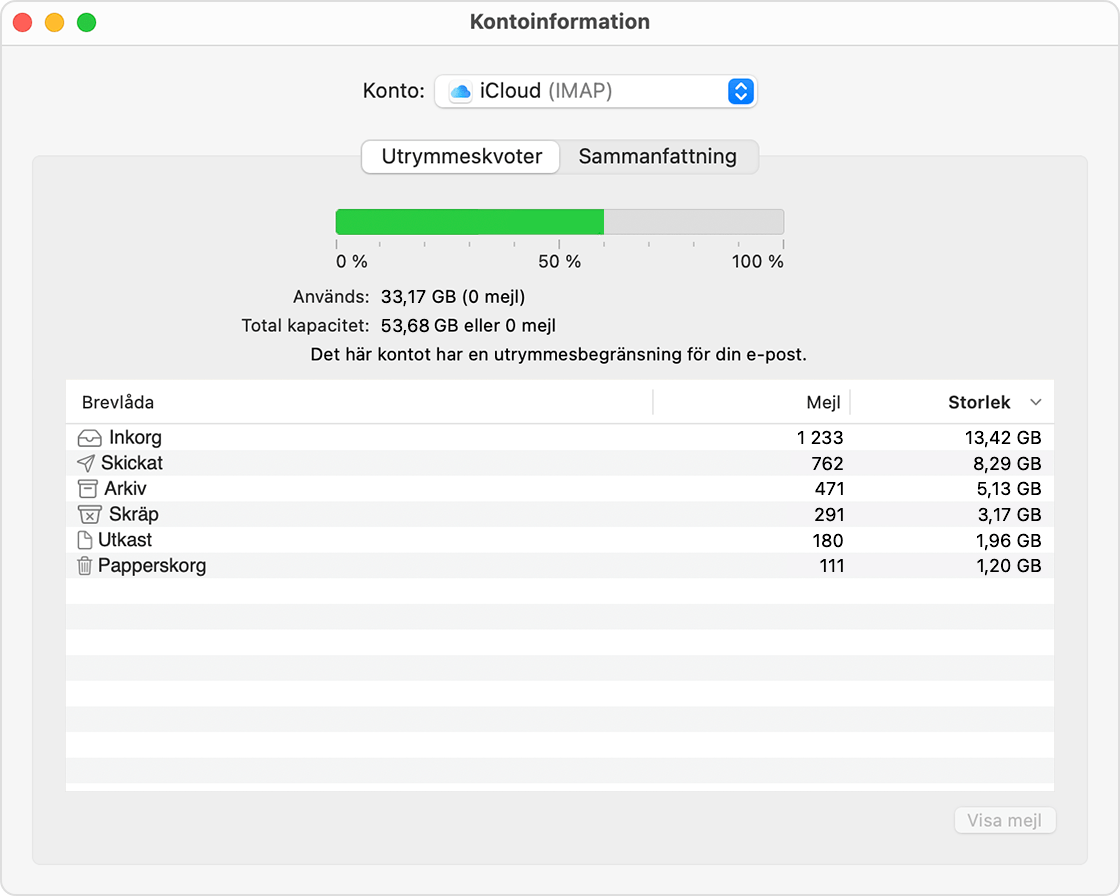Viewport: 1120px width, 896px height.
Task: Click the green storage usage bar
Action: [469, 222]
